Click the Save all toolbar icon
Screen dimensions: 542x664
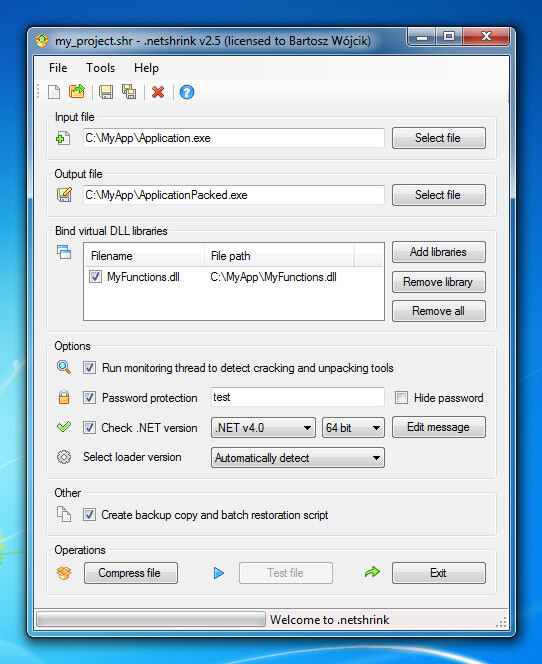click(x=129, y=91)
